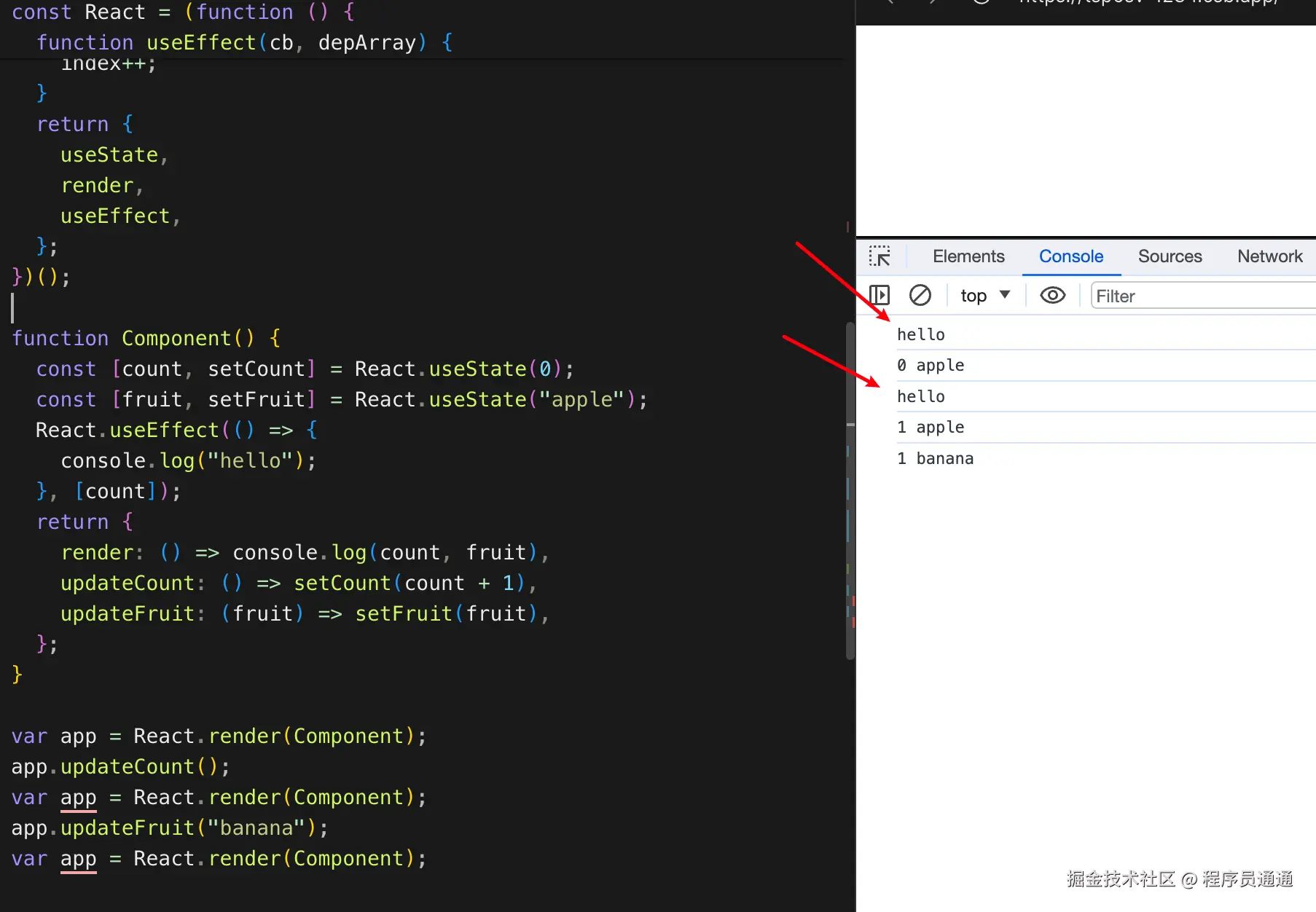Click the 'updateFruit:' property line
Image resolution: width=1316 pixels, height=912 pixels.
pyautogui.click(x=305, y=613)
